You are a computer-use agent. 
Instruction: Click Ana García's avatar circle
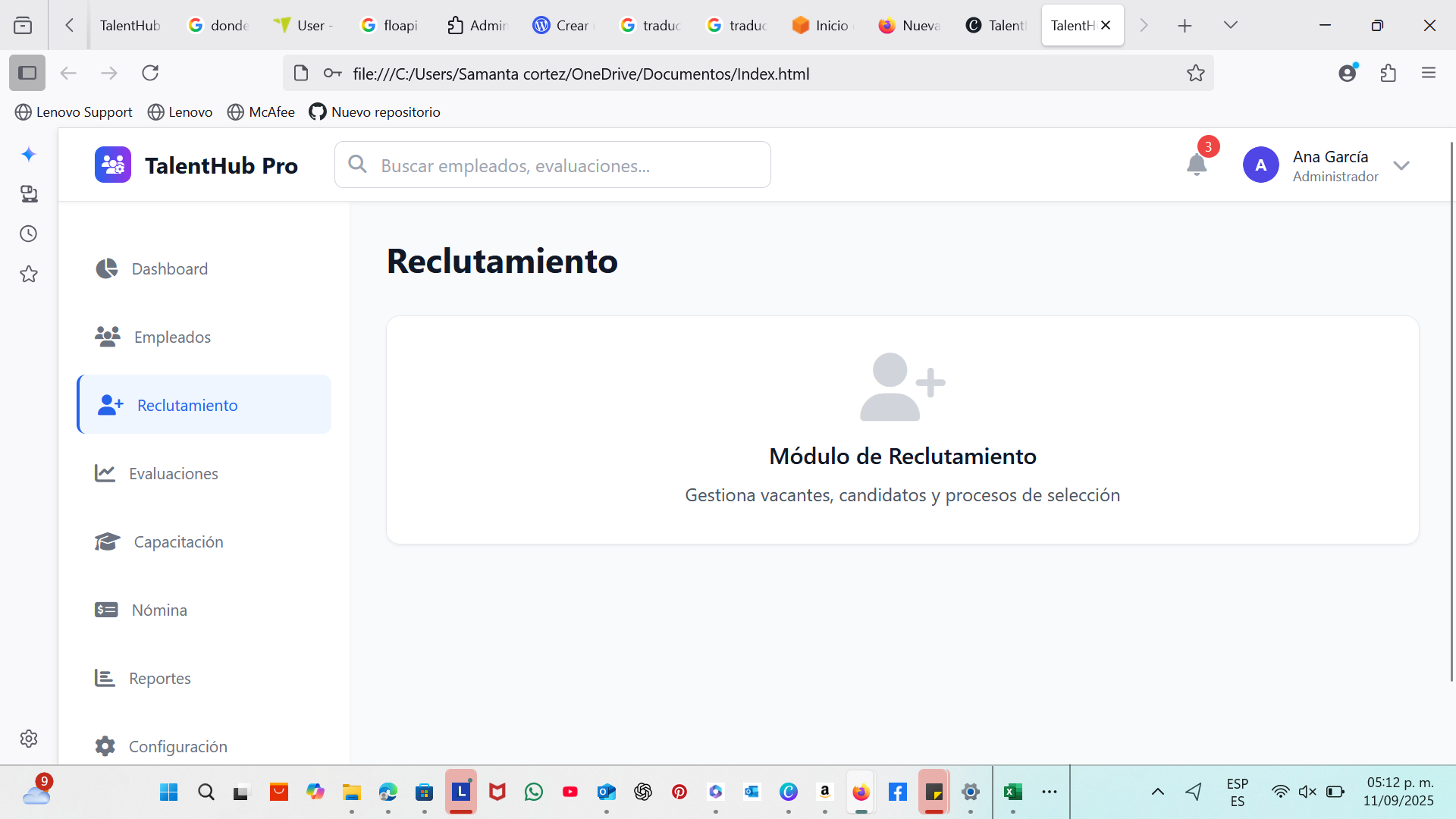click(x=1260, y=165)
